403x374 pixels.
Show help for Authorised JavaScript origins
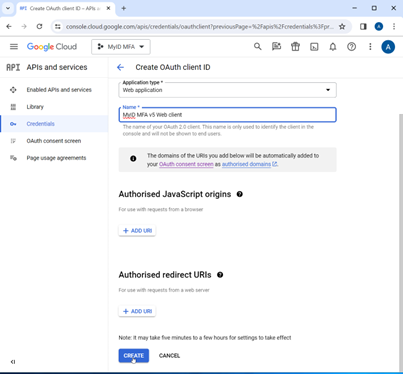(239, 194)
